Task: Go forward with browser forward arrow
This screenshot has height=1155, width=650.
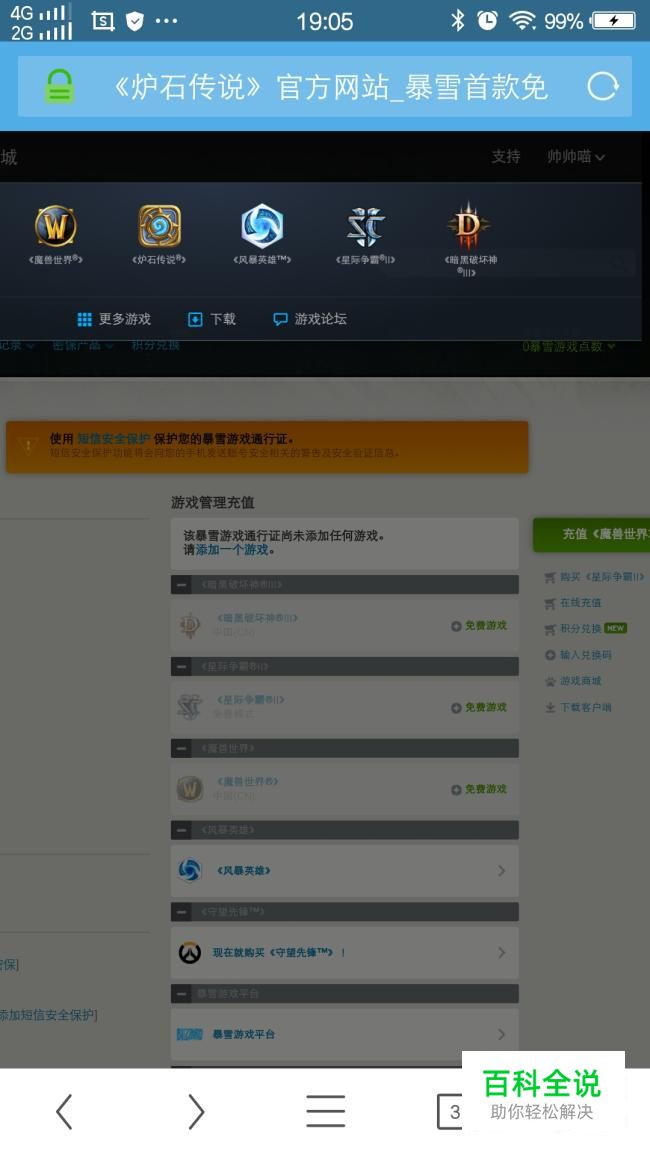Action: click(x=195, y=1111)
